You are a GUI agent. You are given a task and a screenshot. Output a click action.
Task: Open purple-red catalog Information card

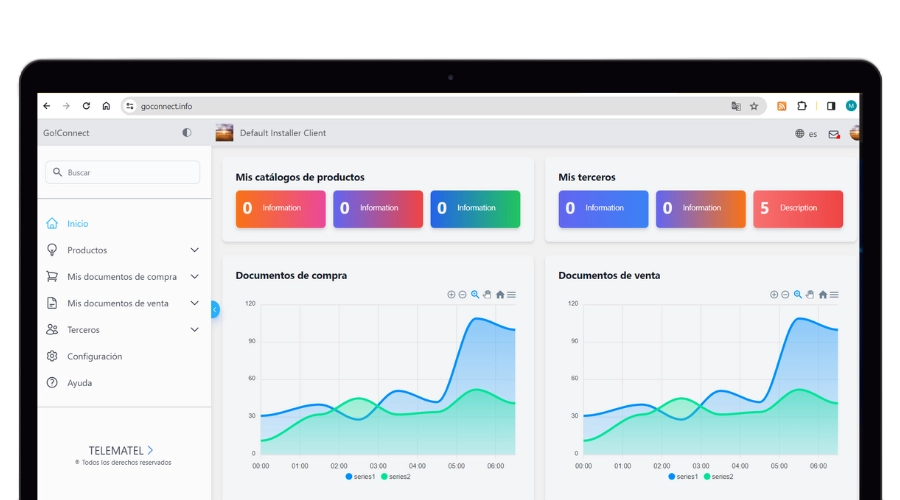click(378, 209)
